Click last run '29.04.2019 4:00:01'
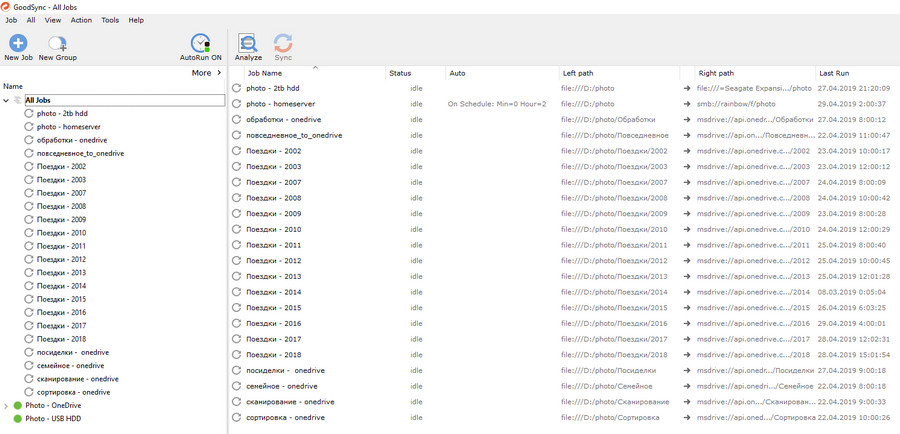This screenshot has height=434, width=900. [854, 323]
